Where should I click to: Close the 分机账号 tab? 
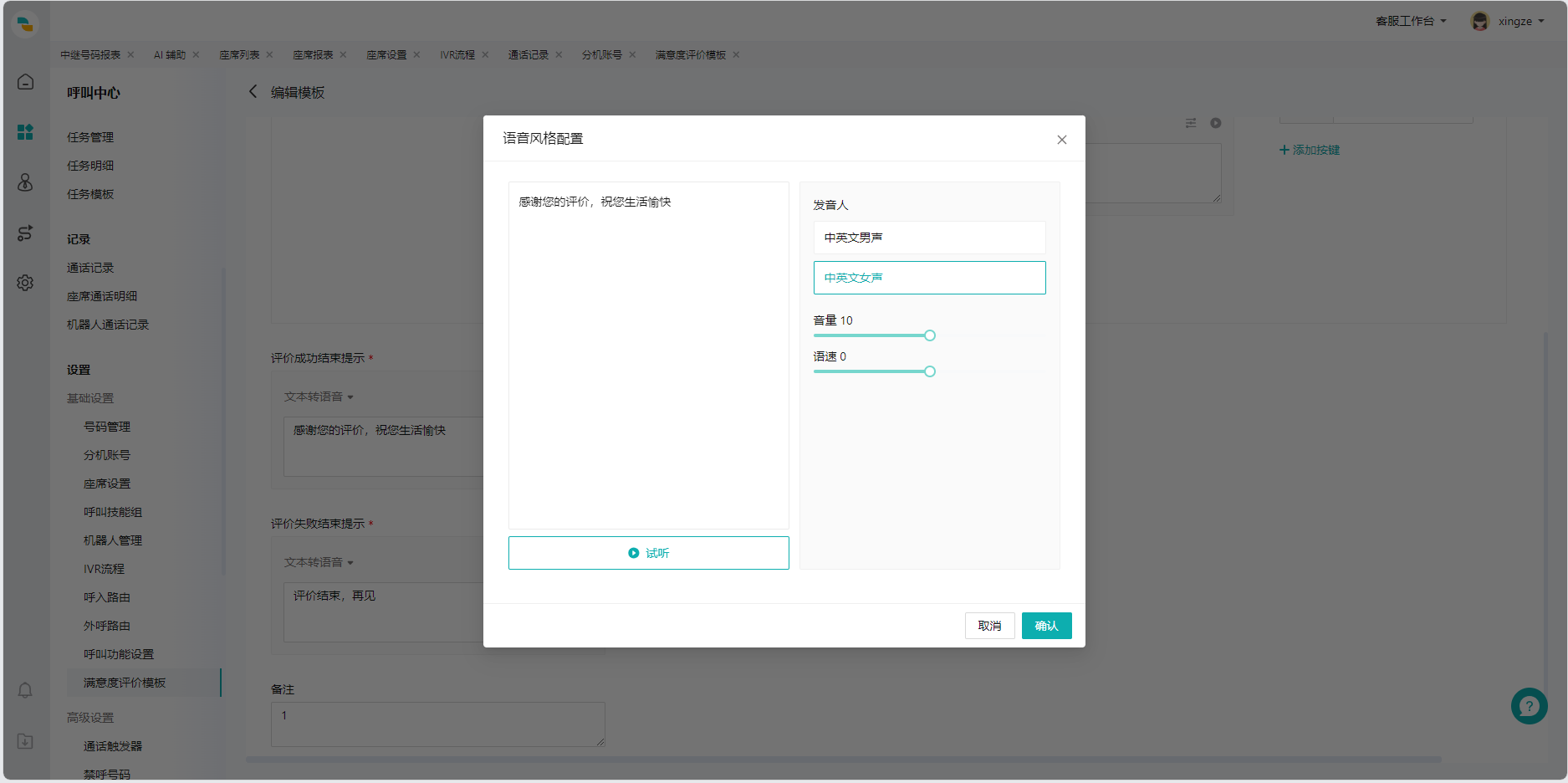pos(633,55)
